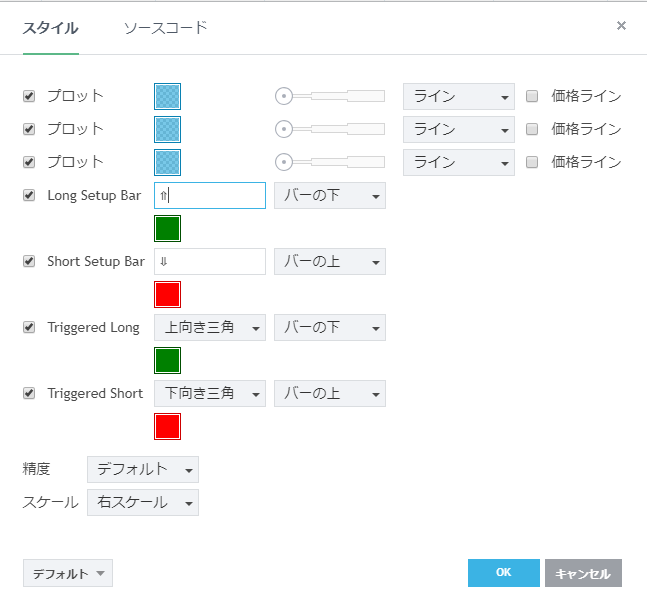
Task: Uncheck the Long Setup Bar checkbox
Action: pyautogui.click(x=29, y=195)
